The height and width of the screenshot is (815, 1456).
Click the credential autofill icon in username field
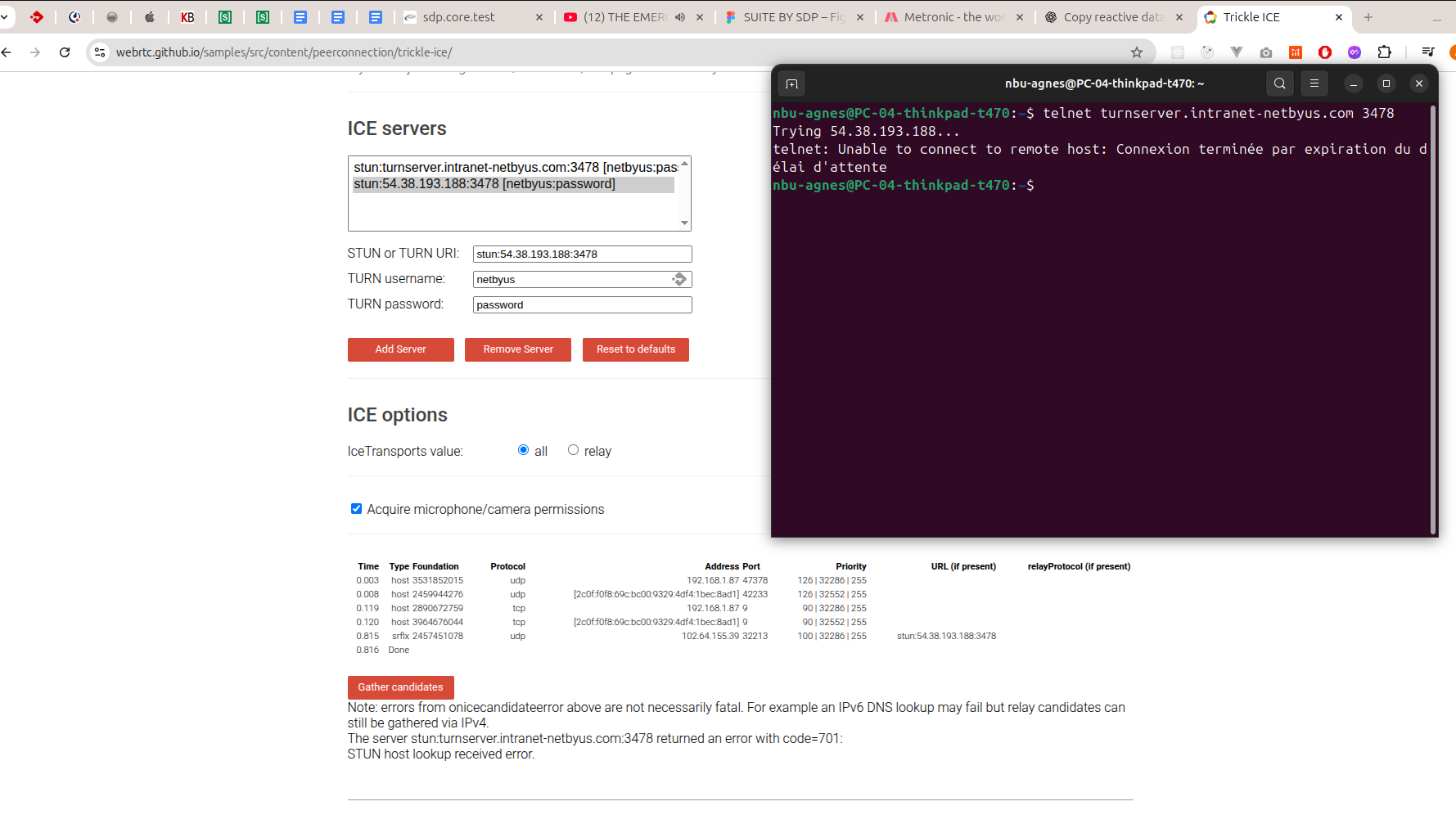pos(679,279)
